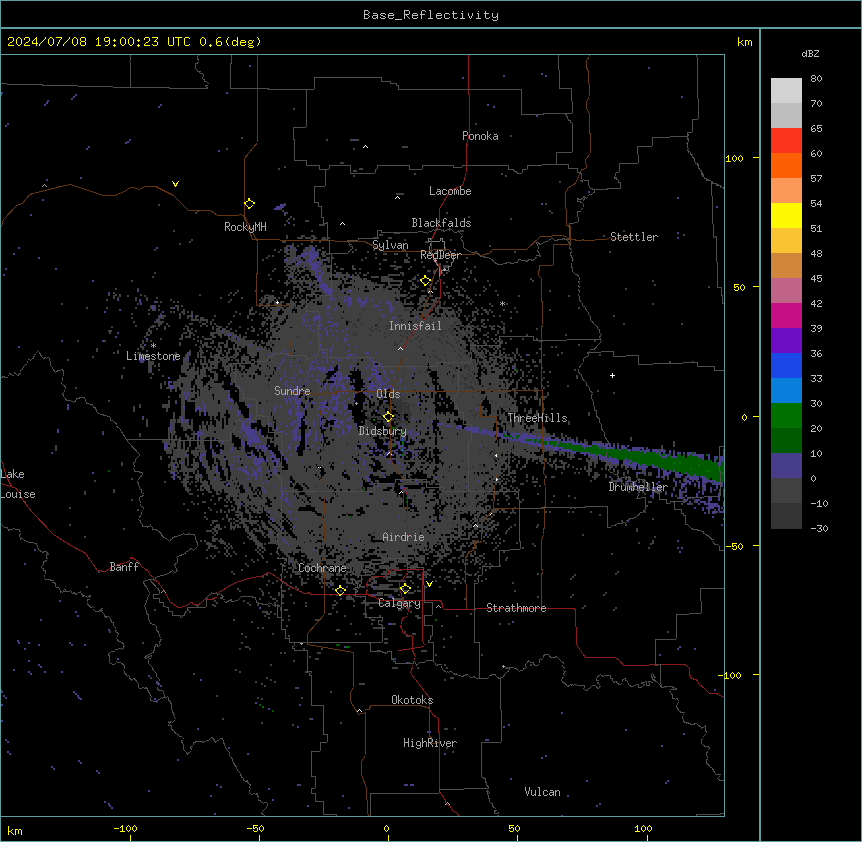Click the Stettler label
Image resolution: width=862 pixels, height=842 pixels.
[633, 237]
